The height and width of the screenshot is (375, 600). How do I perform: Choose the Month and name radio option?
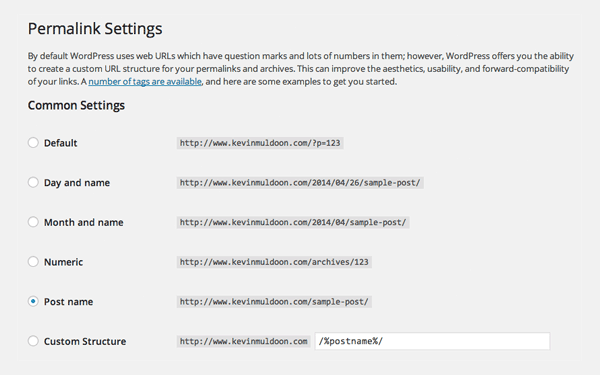pyautogui.click(x=33, y=222)
